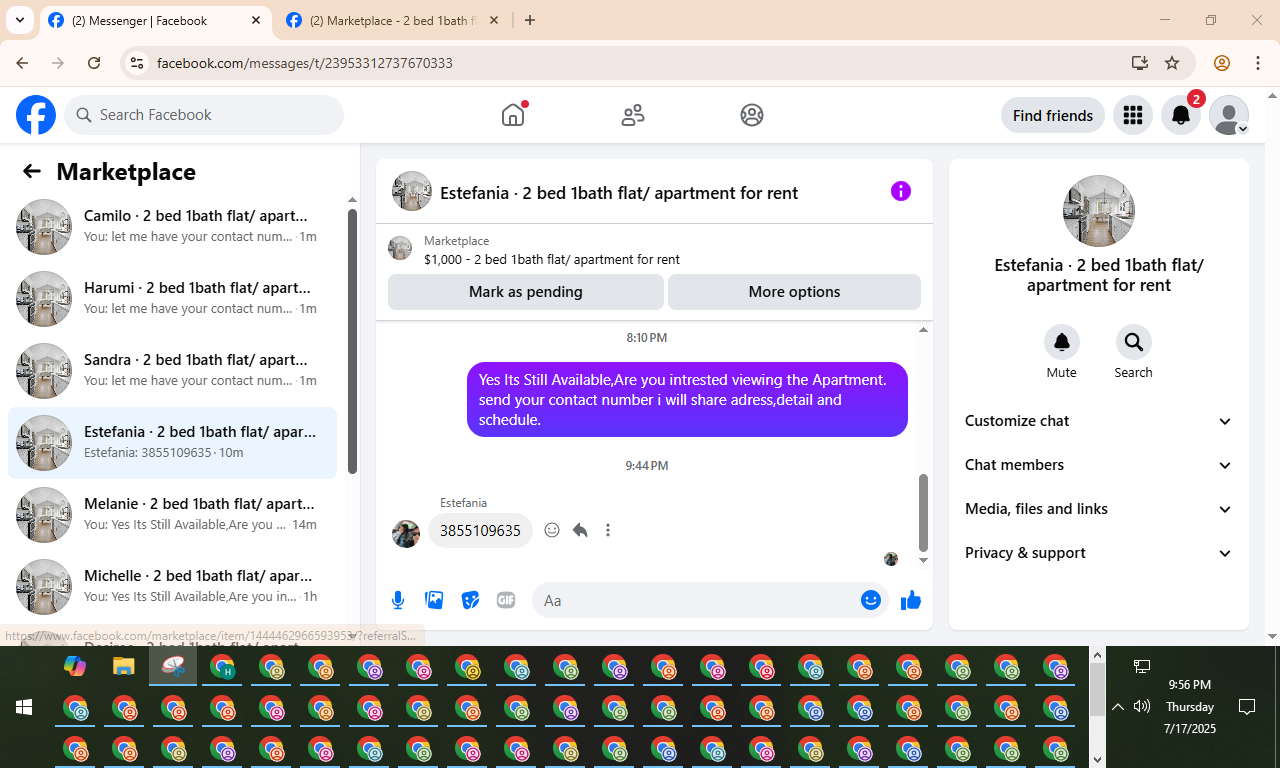Click the chat messages scrollbar thumb
1280x768 pixels.
tap(923, 512)
